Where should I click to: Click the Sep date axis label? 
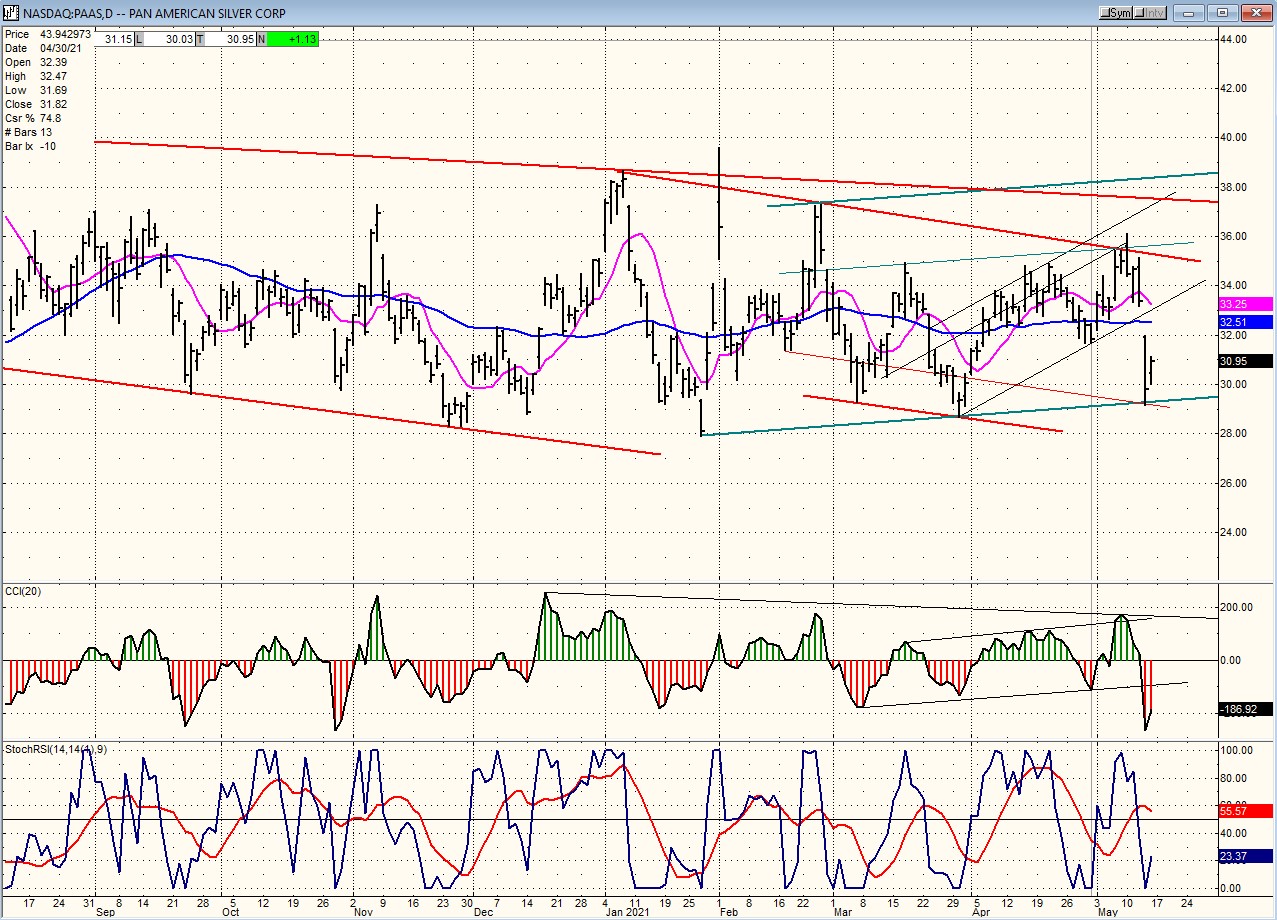click(x=105, y=913)
